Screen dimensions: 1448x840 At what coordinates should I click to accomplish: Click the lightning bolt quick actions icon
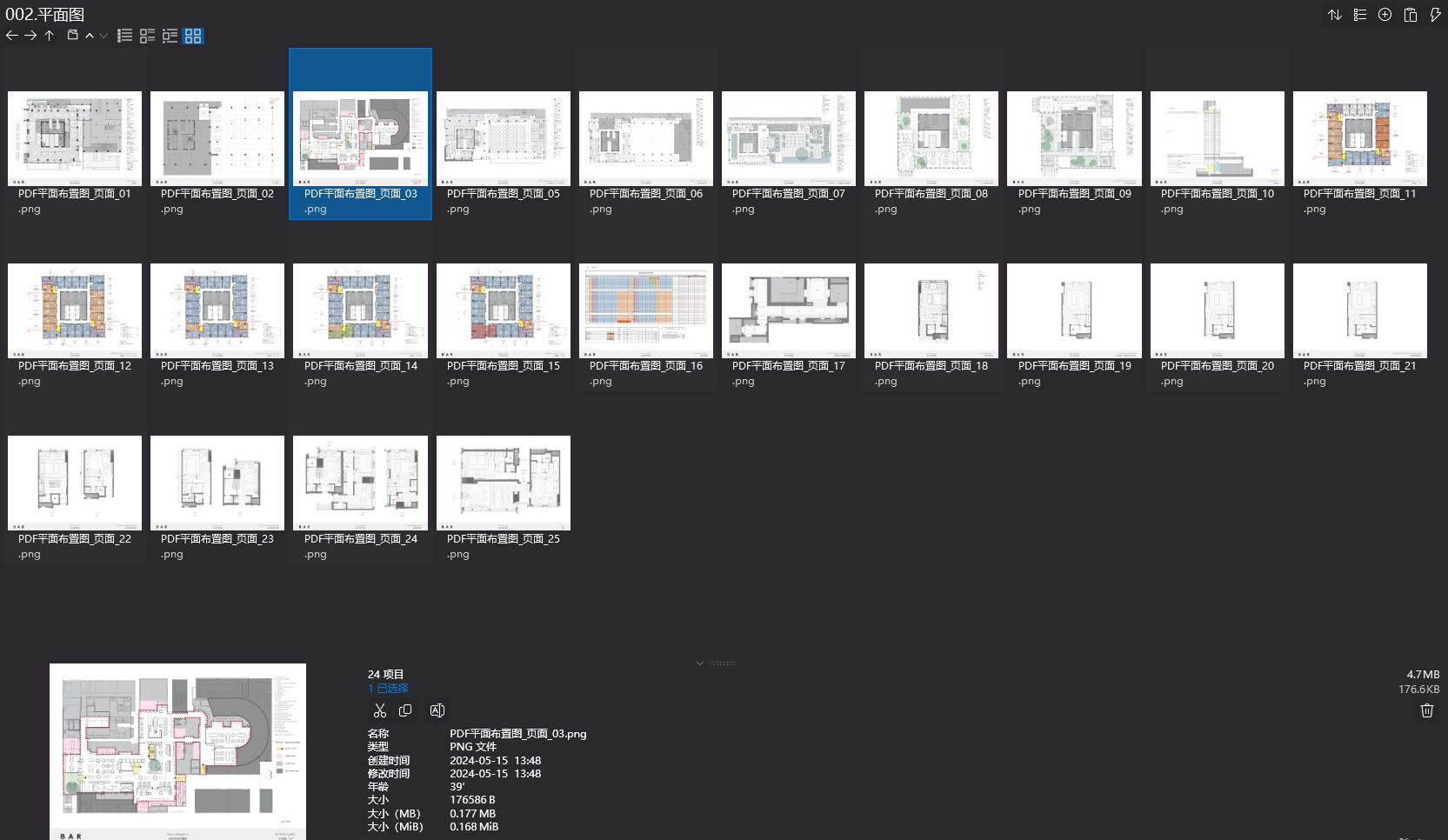click(x=1435, y=15)
